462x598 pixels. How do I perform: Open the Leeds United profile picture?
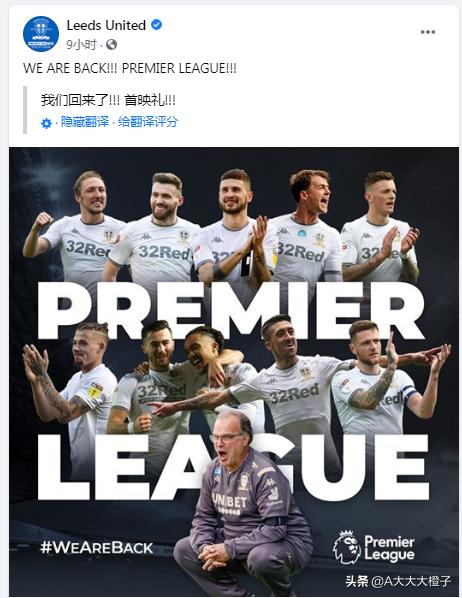41,34
